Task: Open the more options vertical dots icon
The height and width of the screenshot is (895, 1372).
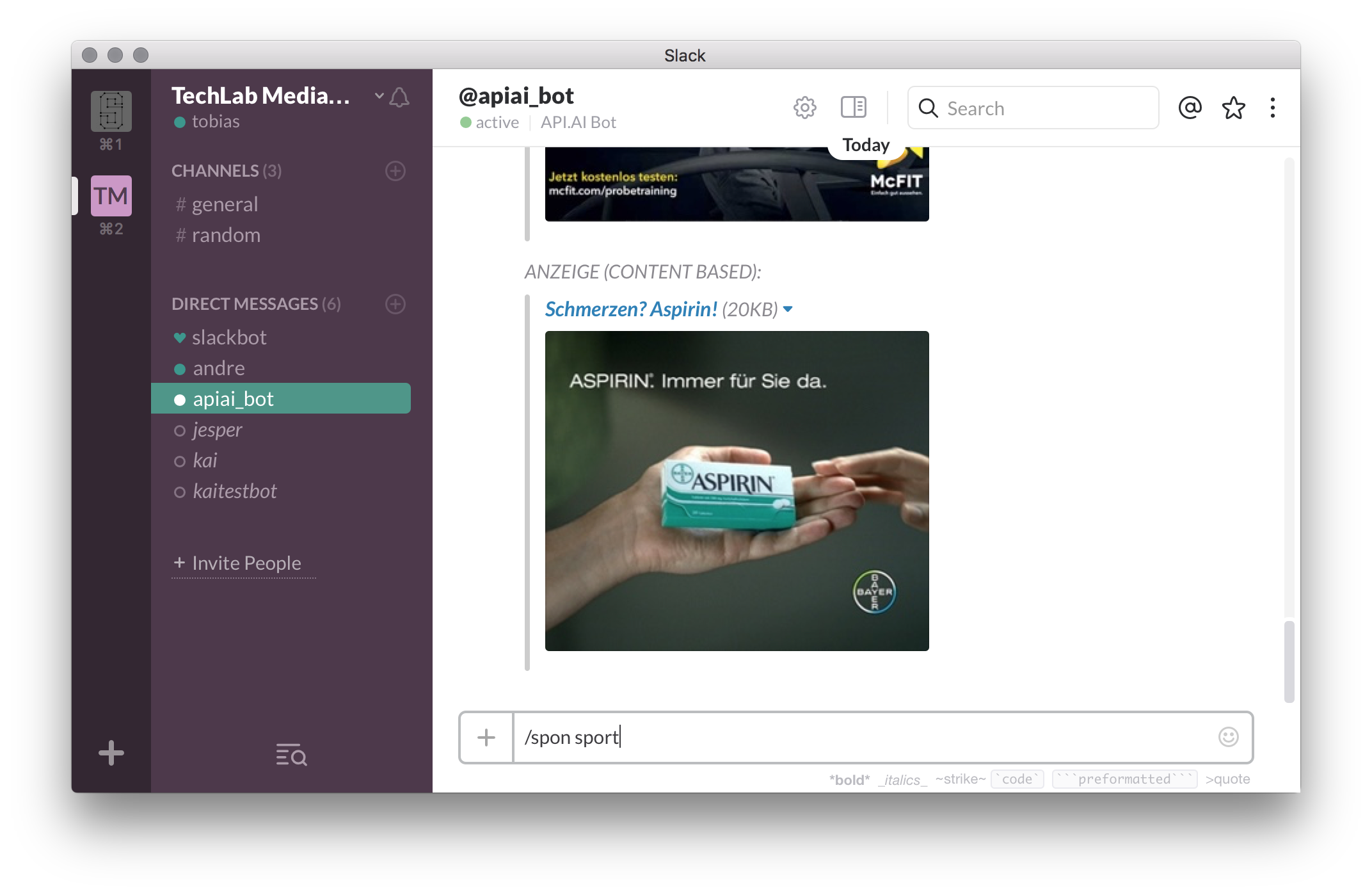Action: [x=1272, y=109]
